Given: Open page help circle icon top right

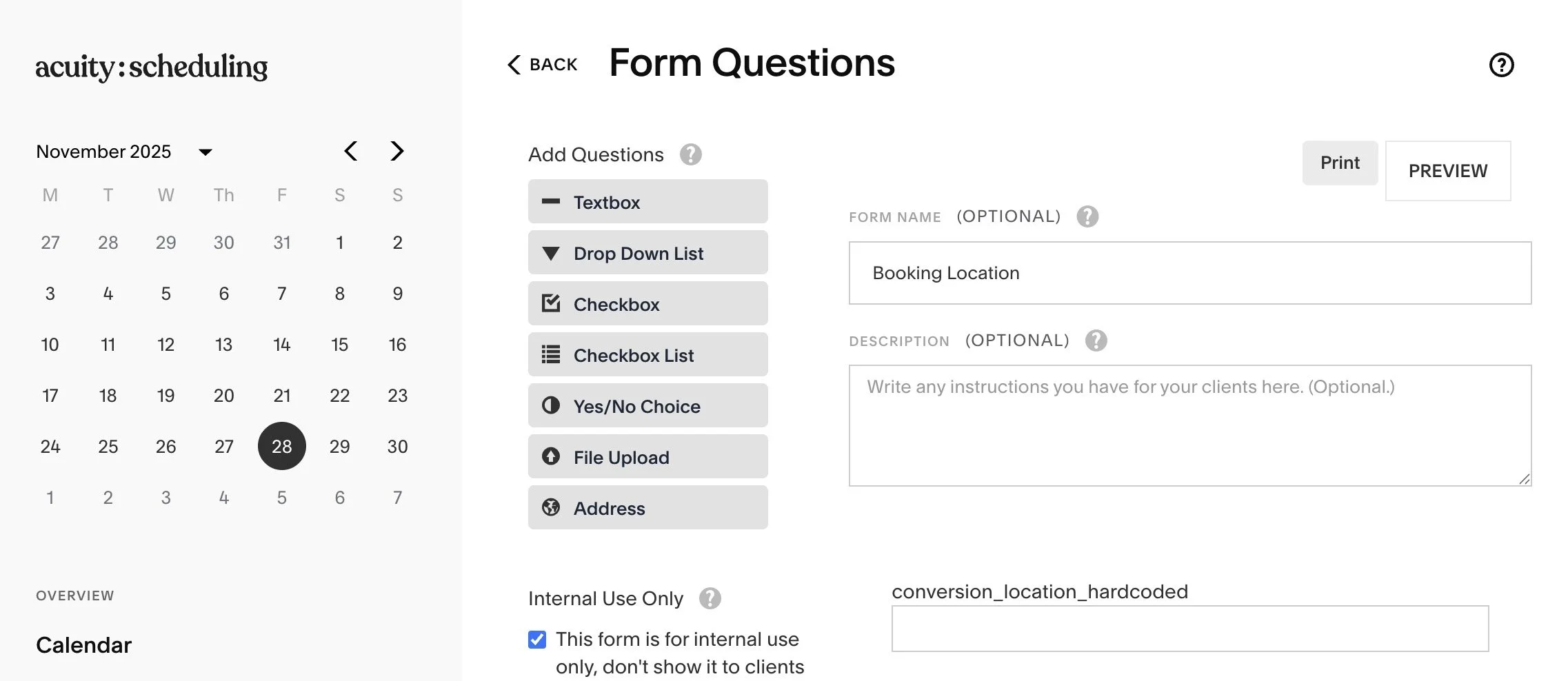Looking at the screenshot, I should [x=1501, y=65].
